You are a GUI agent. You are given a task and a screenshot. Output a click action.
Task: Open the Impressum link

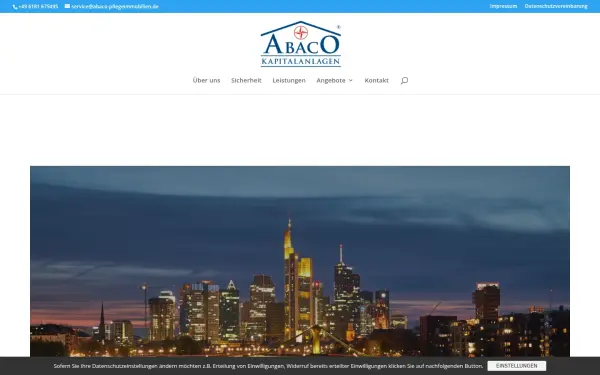click(503, 6)
